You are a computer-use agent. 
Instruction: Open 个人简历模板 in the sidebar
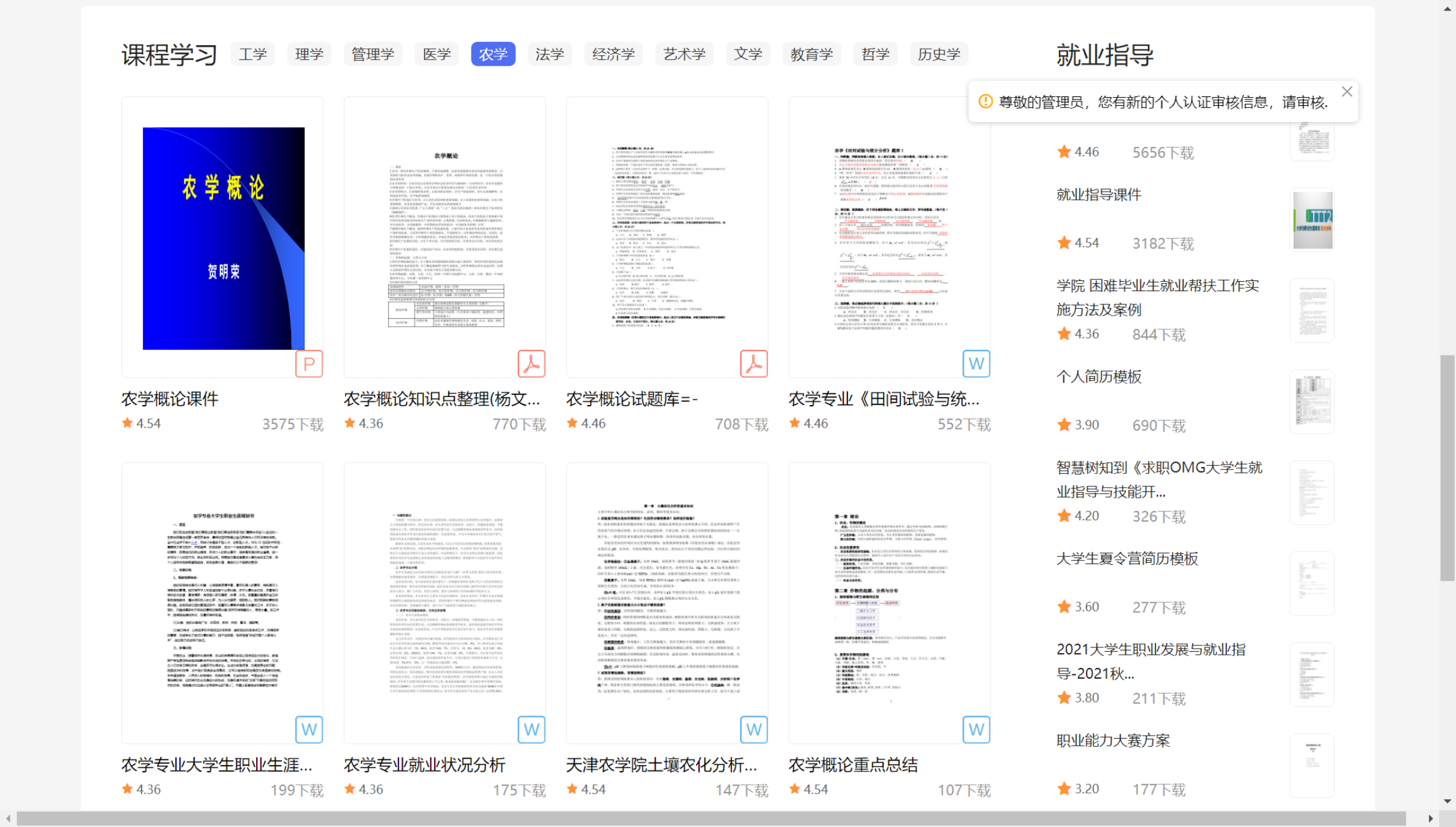point(1099,377)
